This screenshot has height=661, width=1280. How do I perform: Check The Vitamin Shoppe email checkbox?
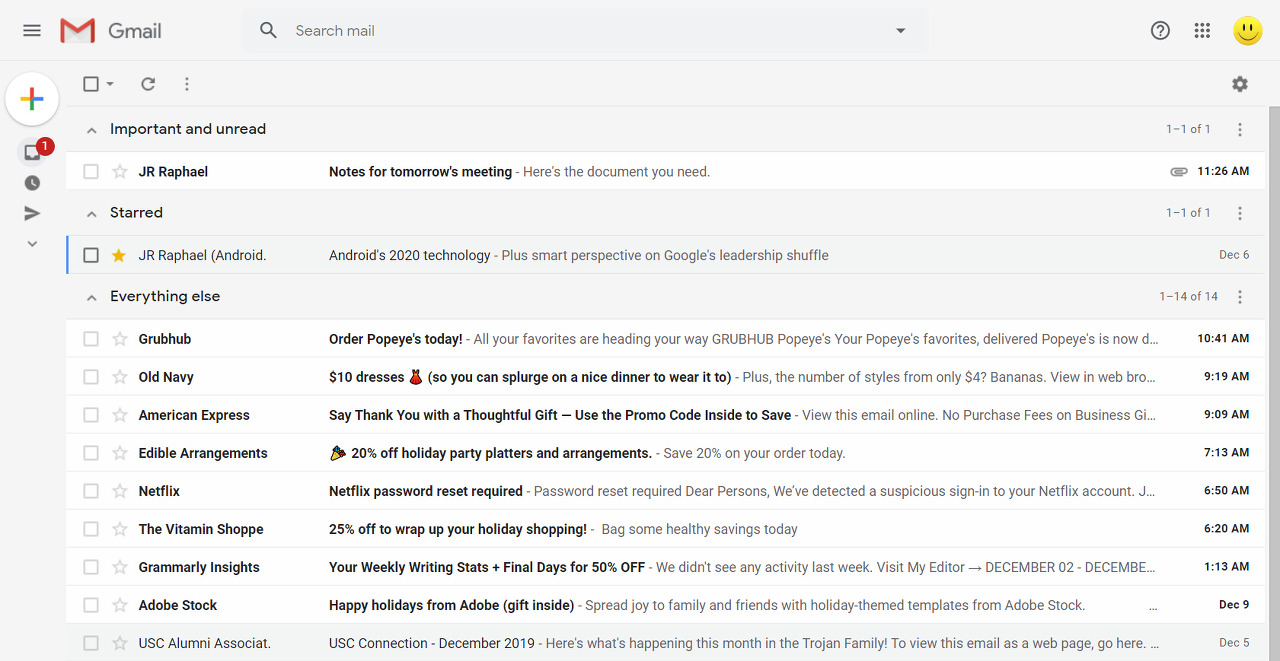91,529
